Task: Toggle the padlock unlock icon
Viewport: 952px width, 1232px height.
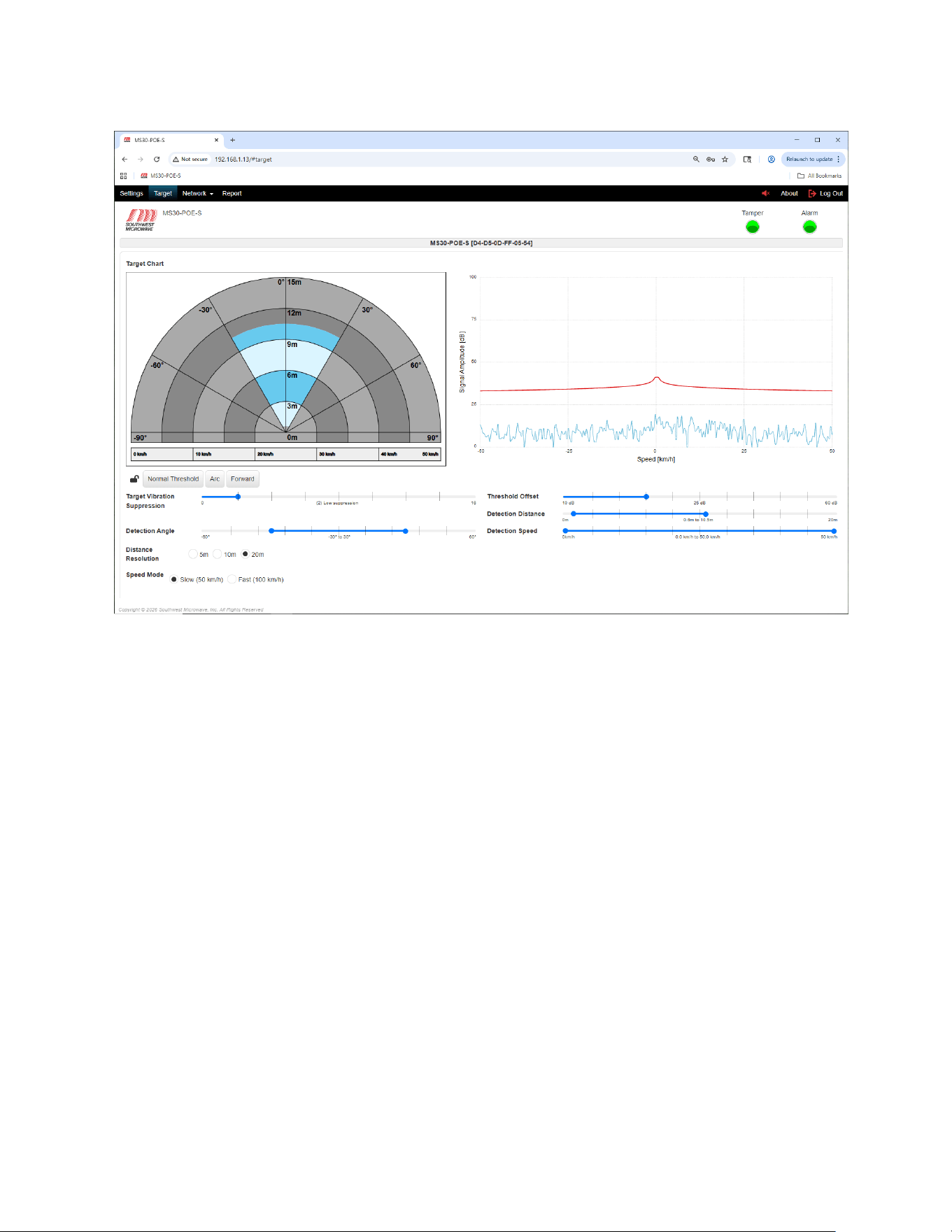Action: click(x=134, y=479)
